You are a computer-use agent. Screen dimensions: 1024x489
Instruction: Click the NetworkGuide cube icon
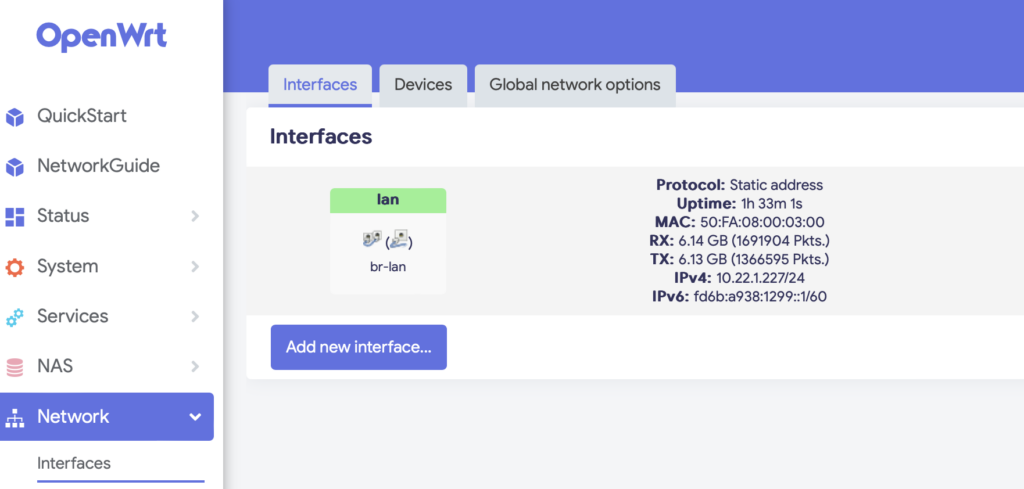[x=14, y=167]
